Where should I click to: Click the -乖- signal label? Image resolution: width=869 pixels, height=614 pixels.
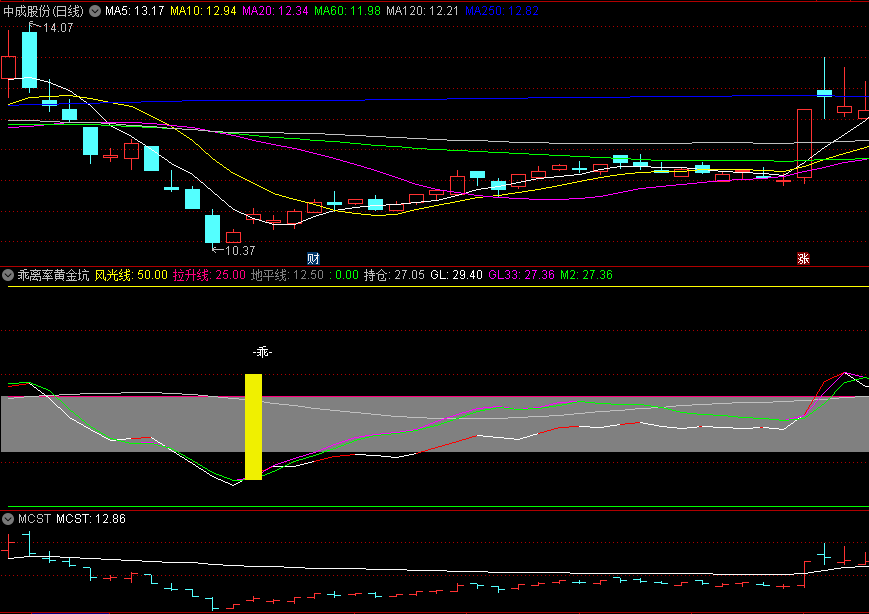click(x=262, y=352)
